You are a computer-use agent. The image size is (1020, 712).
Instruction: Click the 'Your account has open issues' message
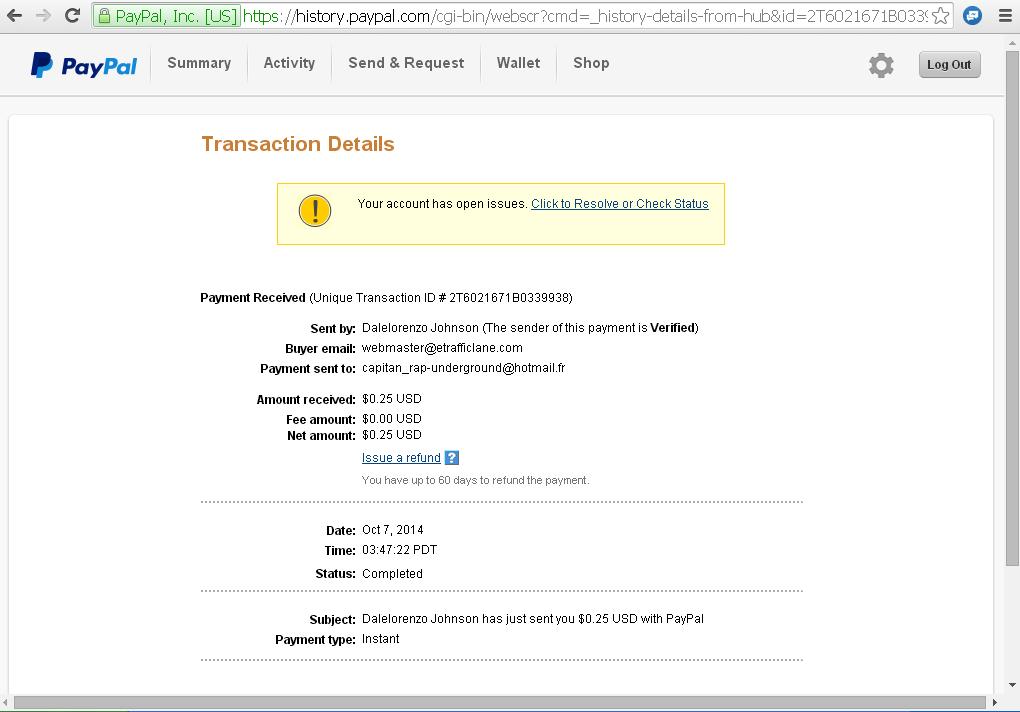[442, 204]
